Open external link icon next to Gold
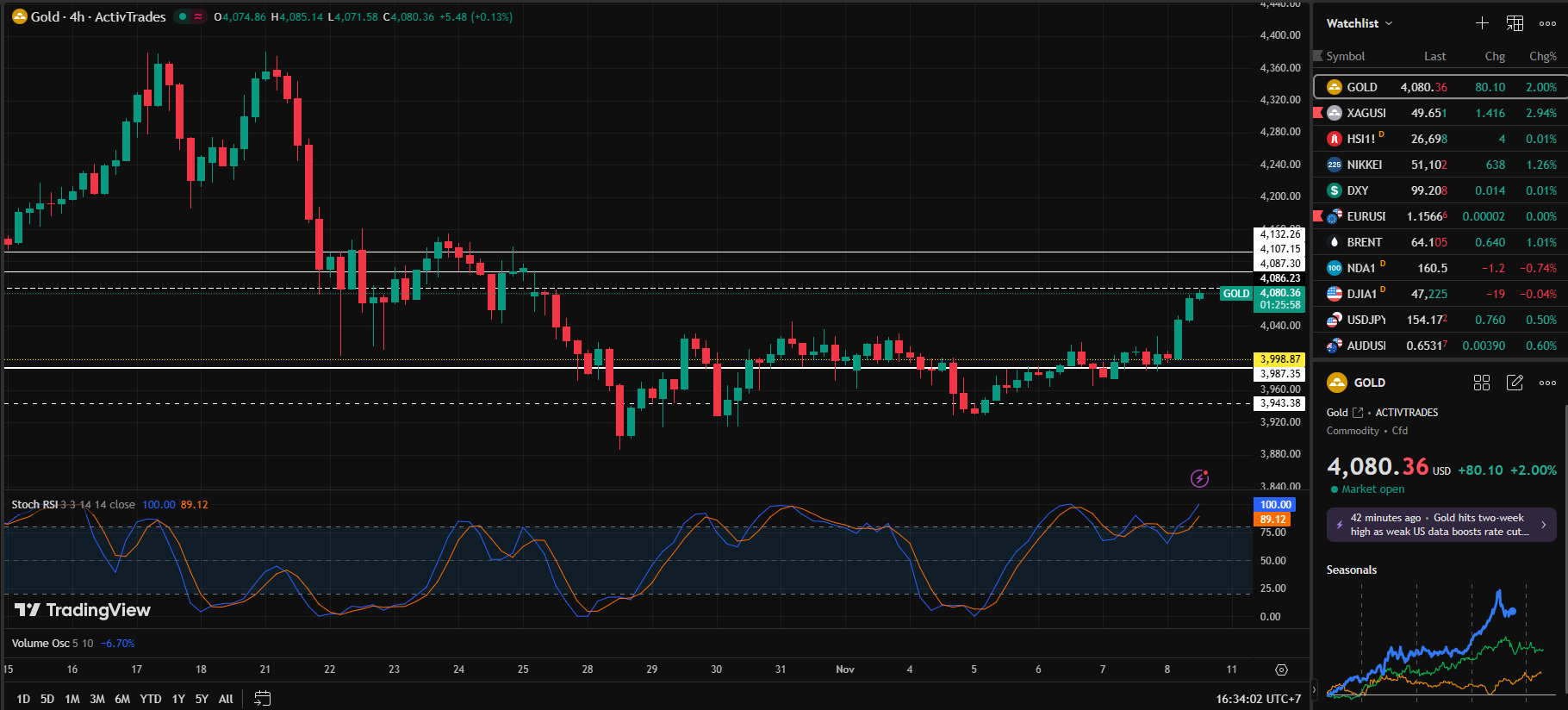1568x710 pixels. point(1358,413)
